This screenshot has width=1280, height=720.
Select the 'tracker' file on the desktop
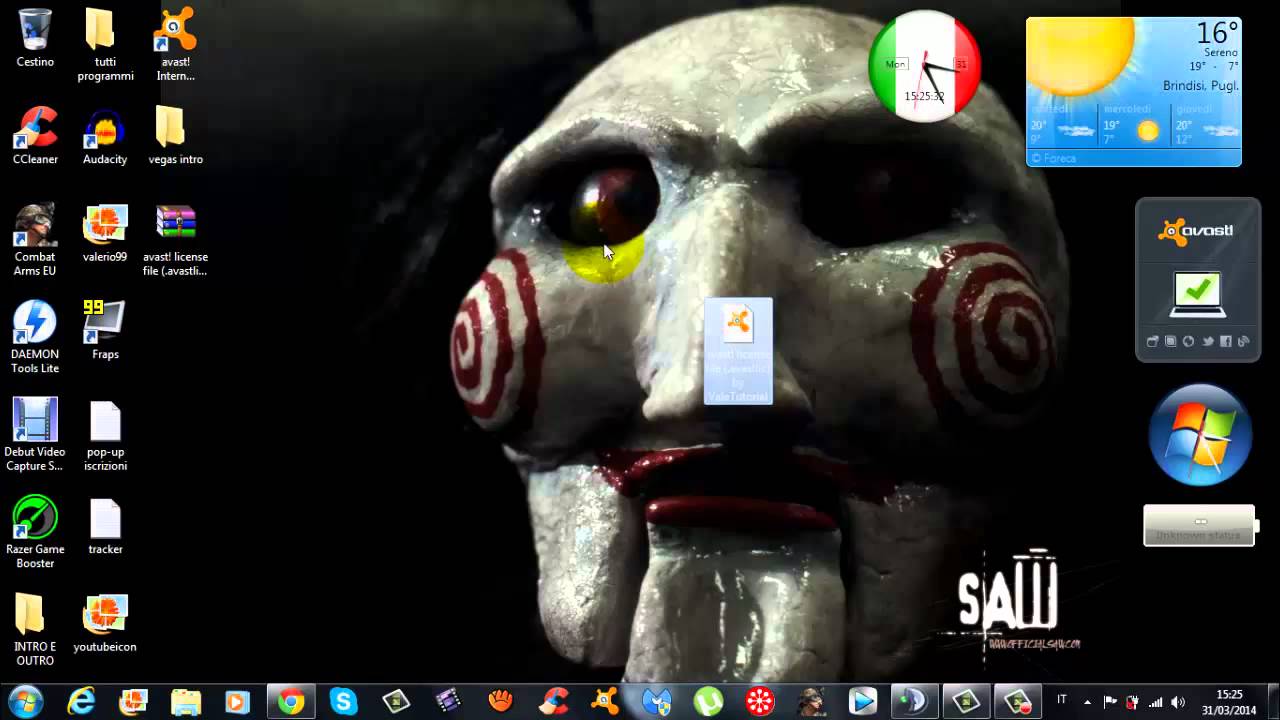click(105, 527)
